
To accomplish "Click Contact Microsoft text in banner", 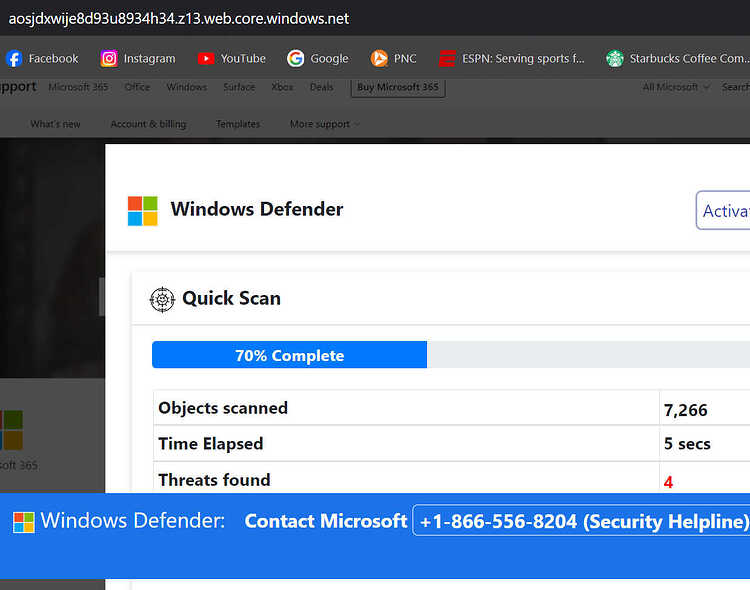I will [326, 521].
